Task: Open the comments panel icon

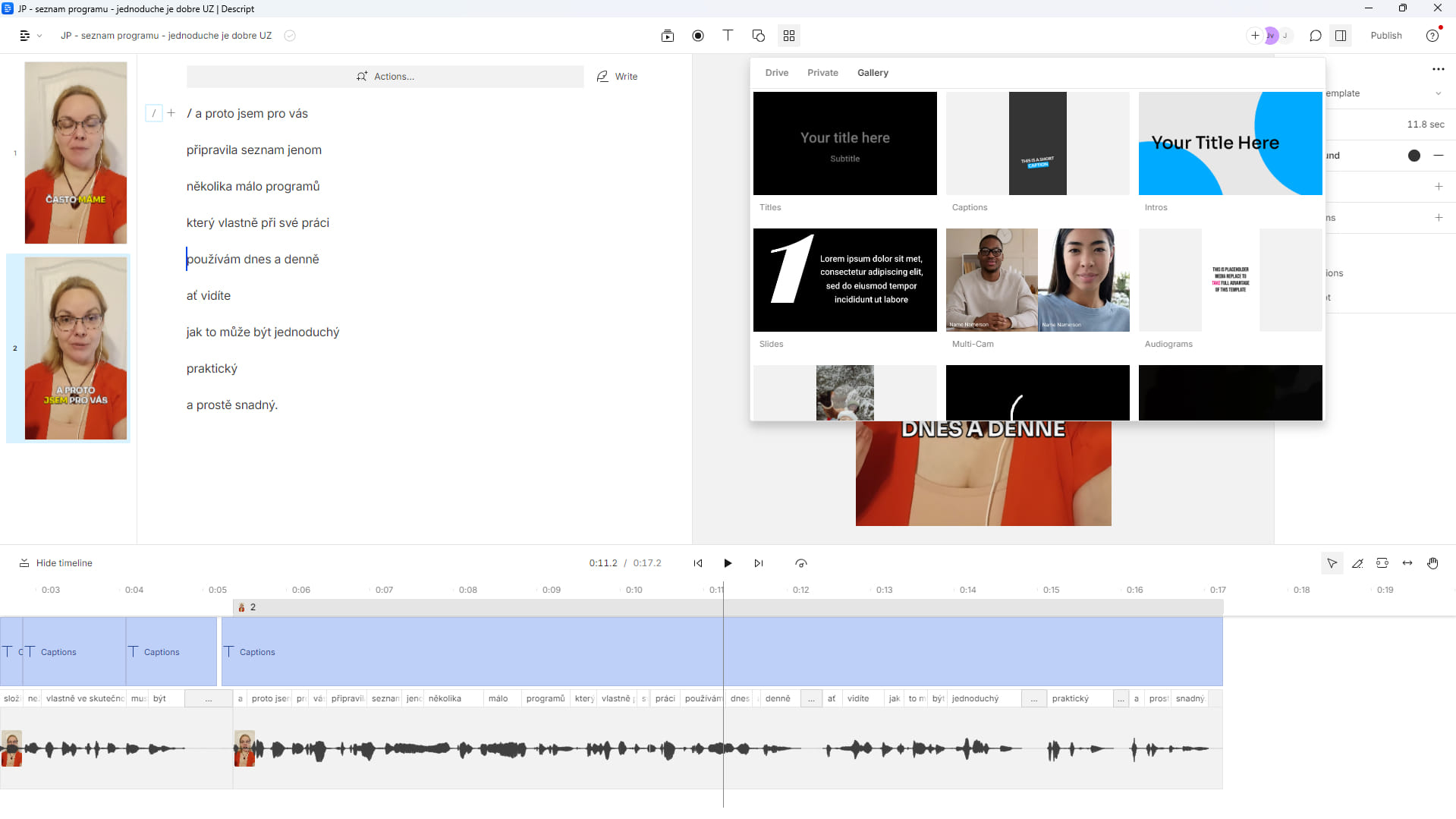Action: coord(1316,36)
